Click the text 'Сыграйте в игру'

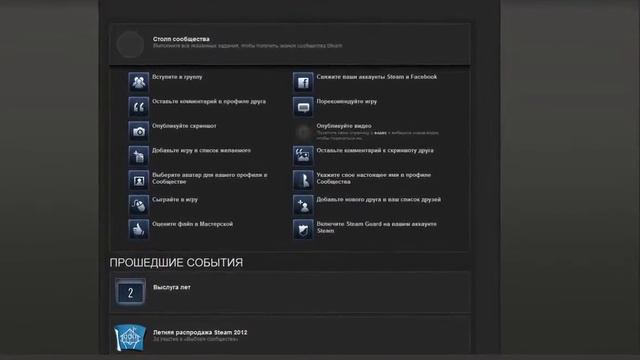coord(175,199)
